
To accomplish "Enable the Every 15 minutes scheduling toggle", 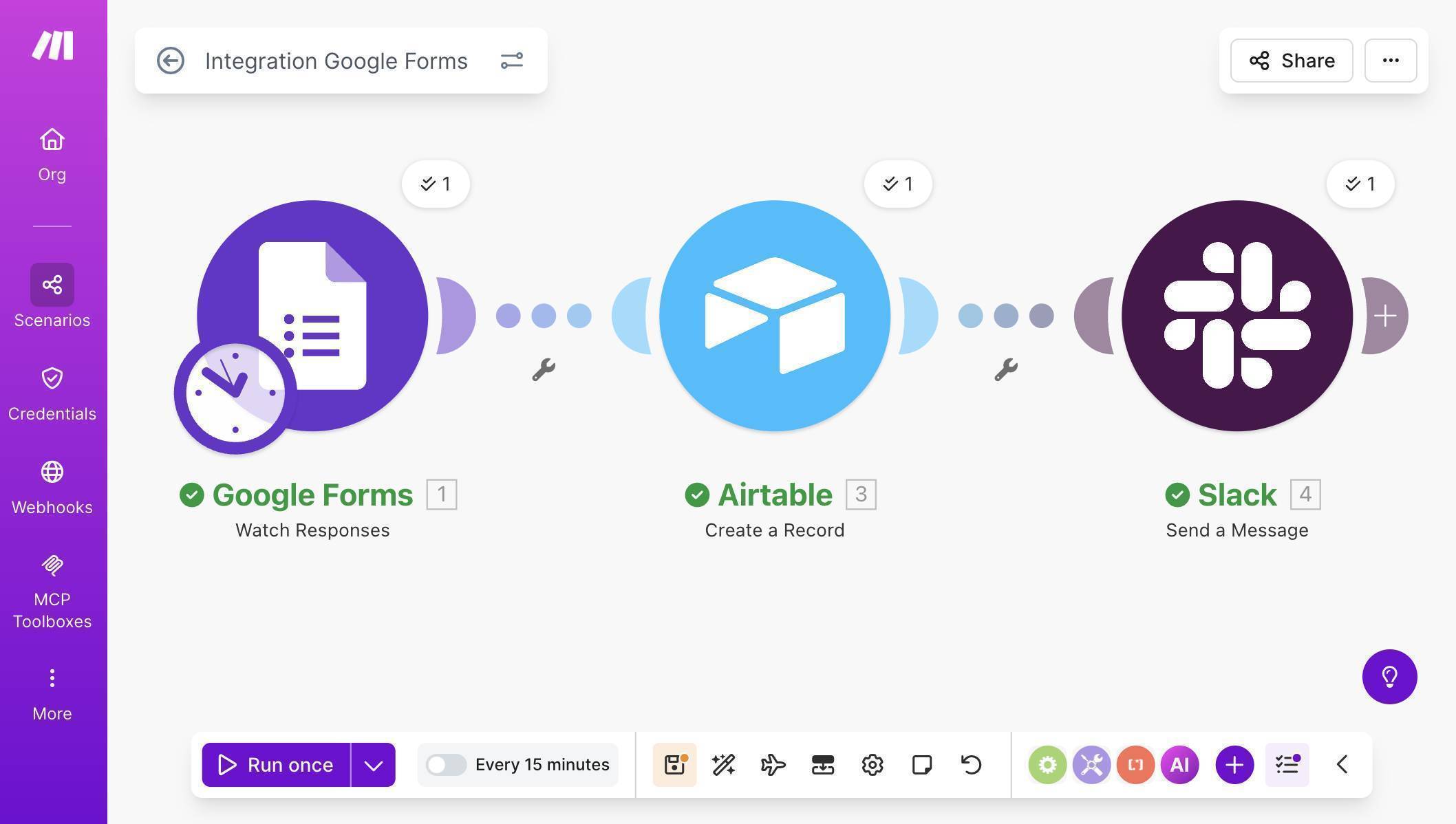I will (x=446, y=764).
